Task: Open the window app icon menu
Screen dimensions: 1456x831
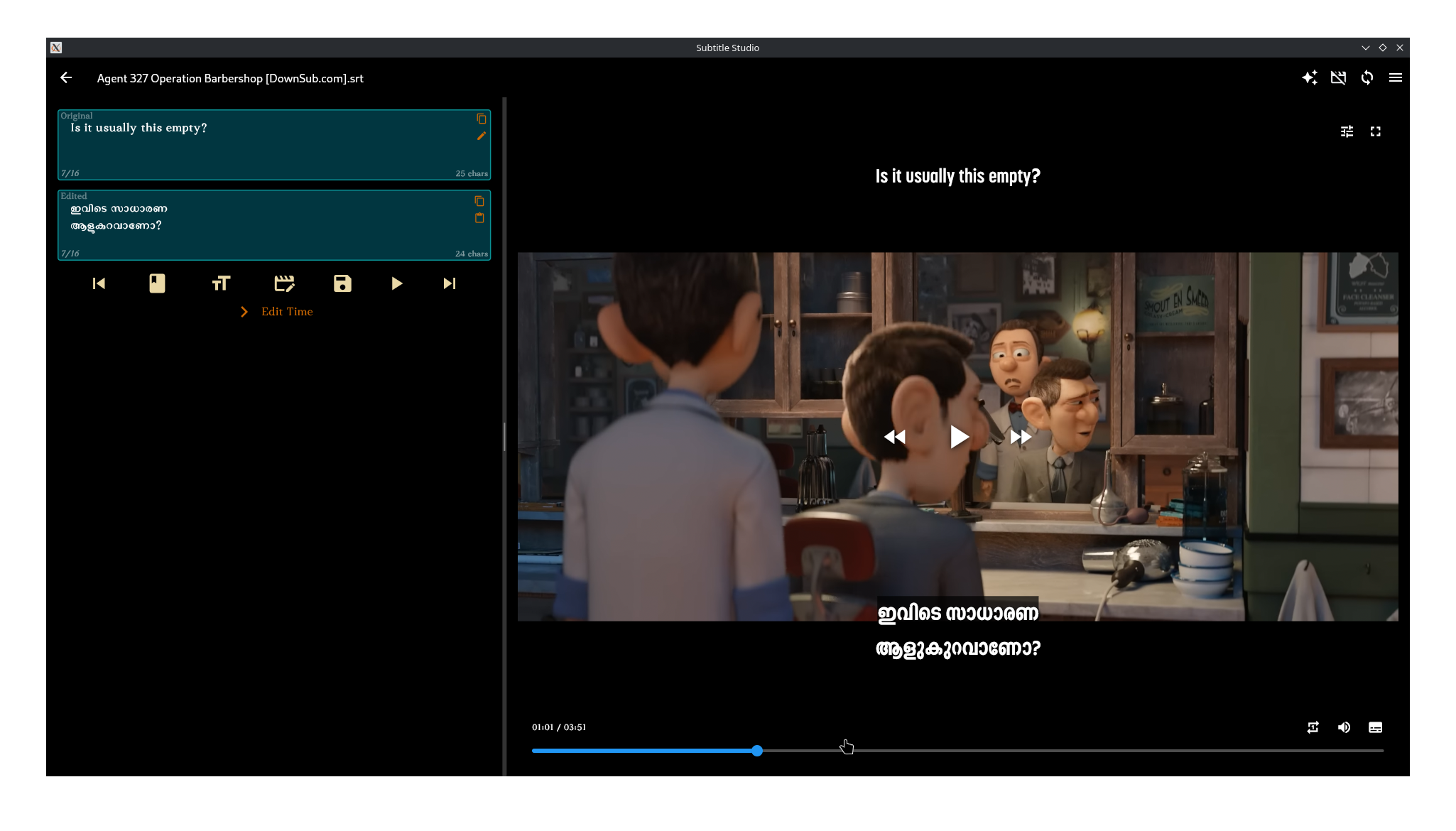Action: (x=56, y=48)
